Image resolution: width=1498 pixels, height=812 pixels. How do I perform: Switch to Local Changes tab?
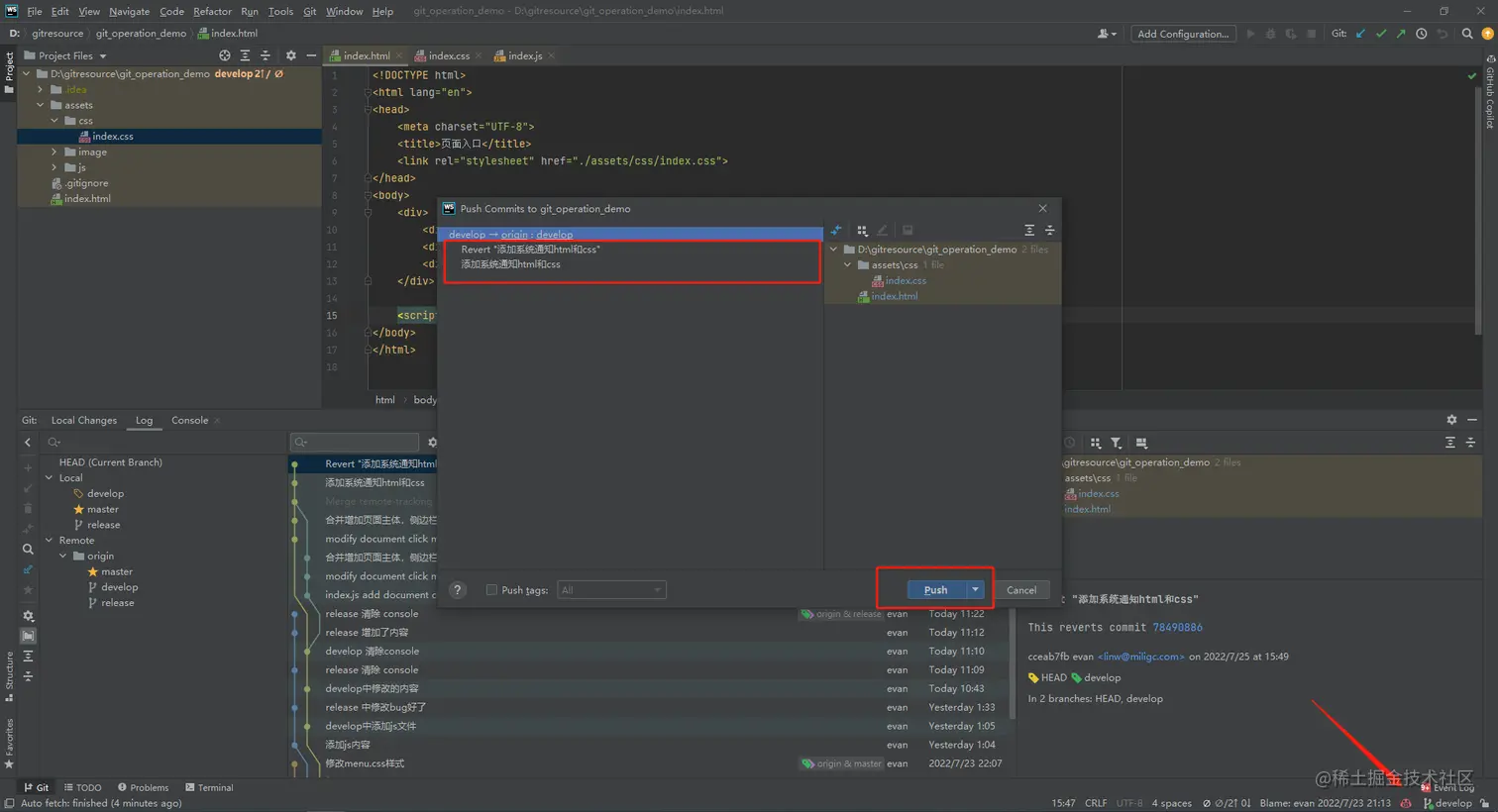pyautogui.click(x=84, y=420)
